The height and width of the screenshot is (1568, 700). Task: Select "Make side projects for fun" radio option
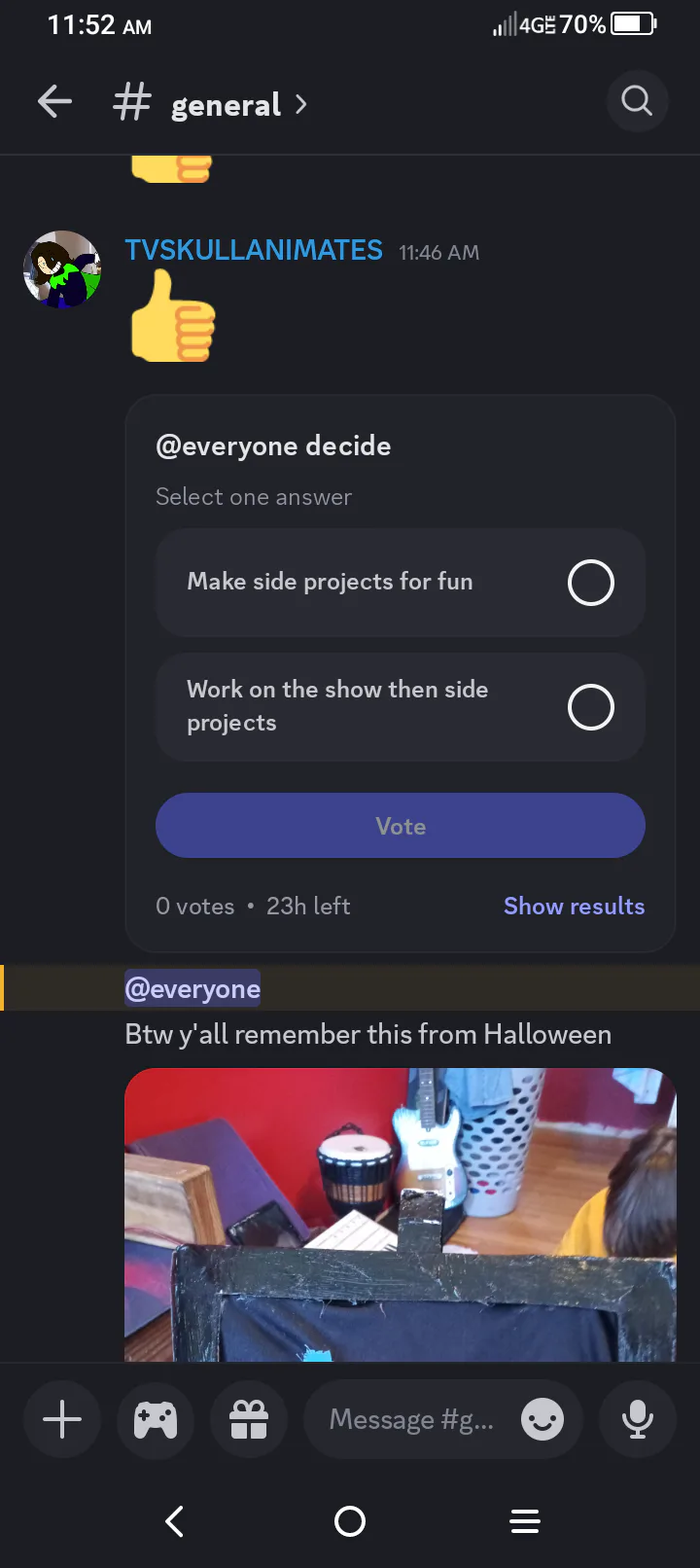point(401,583)
